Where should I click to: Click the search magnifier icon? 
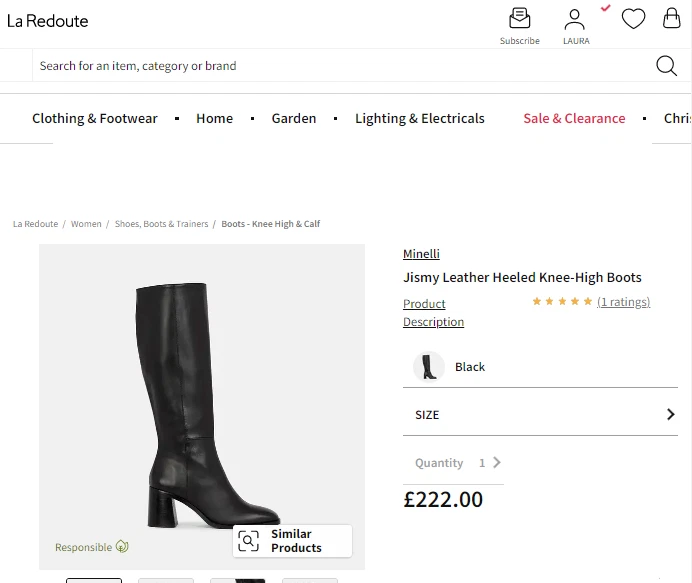click(x=666, y=66)
